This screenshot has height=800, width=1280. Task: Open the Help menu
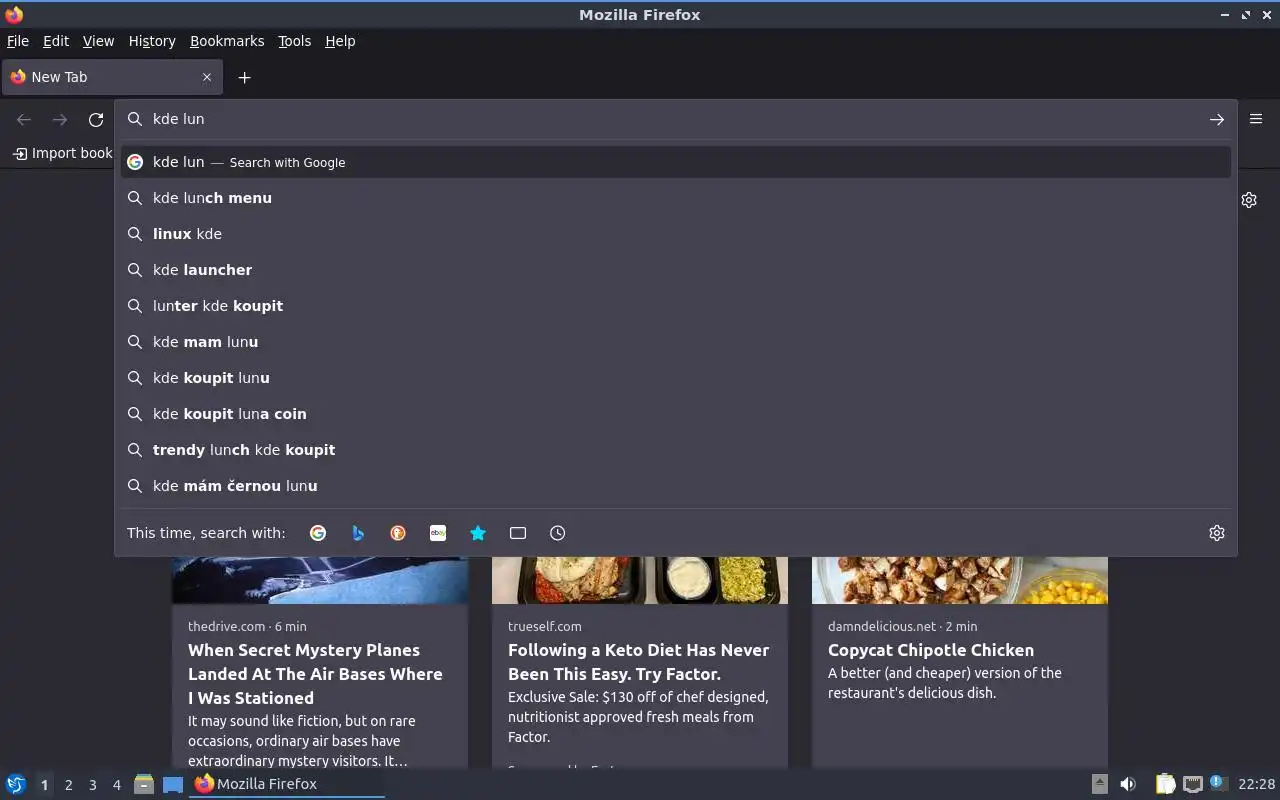pos(340,41)
